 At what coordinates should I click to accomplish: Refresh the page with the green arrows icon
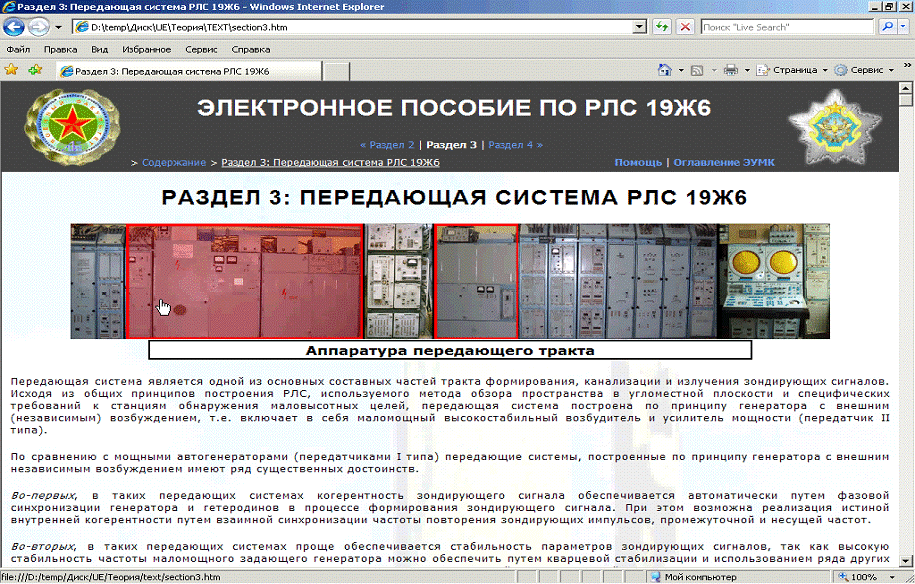tap(662, 27)
